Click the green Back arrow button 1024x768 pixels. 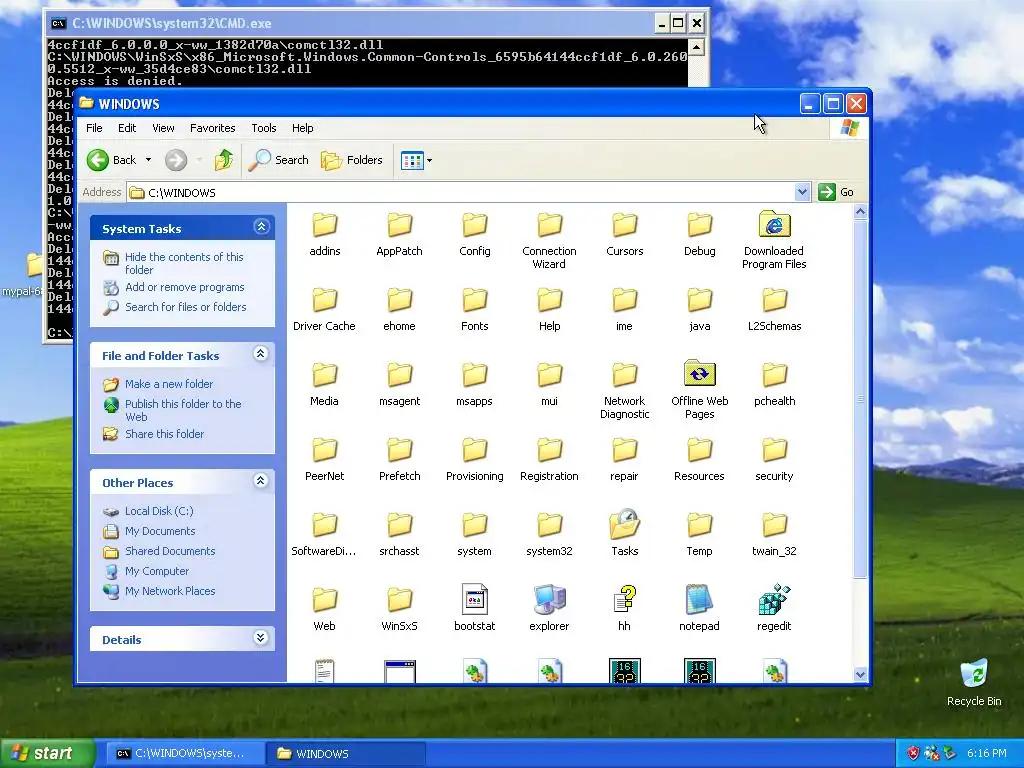coord(98,160)
